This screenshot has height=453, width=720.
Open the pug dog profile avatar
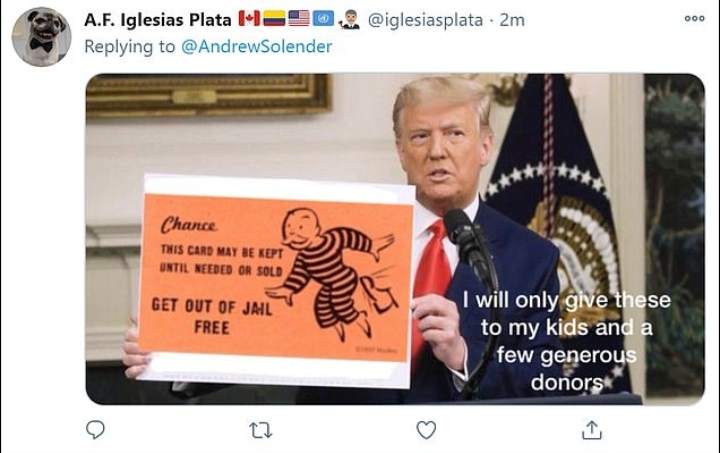[41, 37]
